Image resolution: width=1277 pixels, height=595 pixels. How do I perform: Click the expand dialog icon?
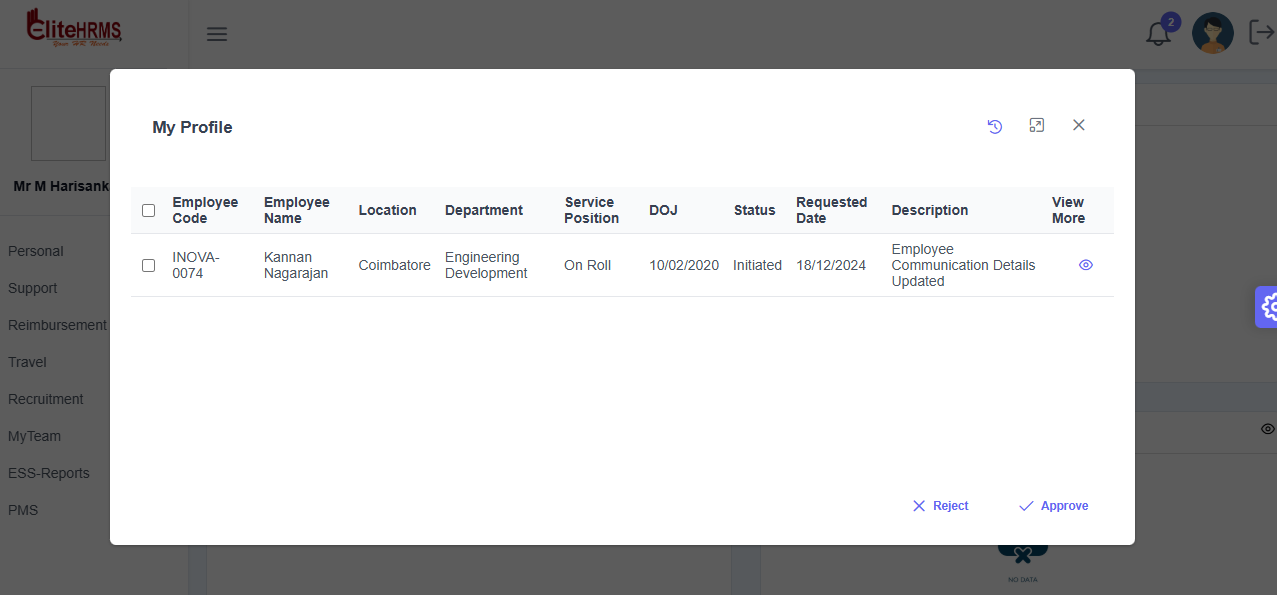1037,126
